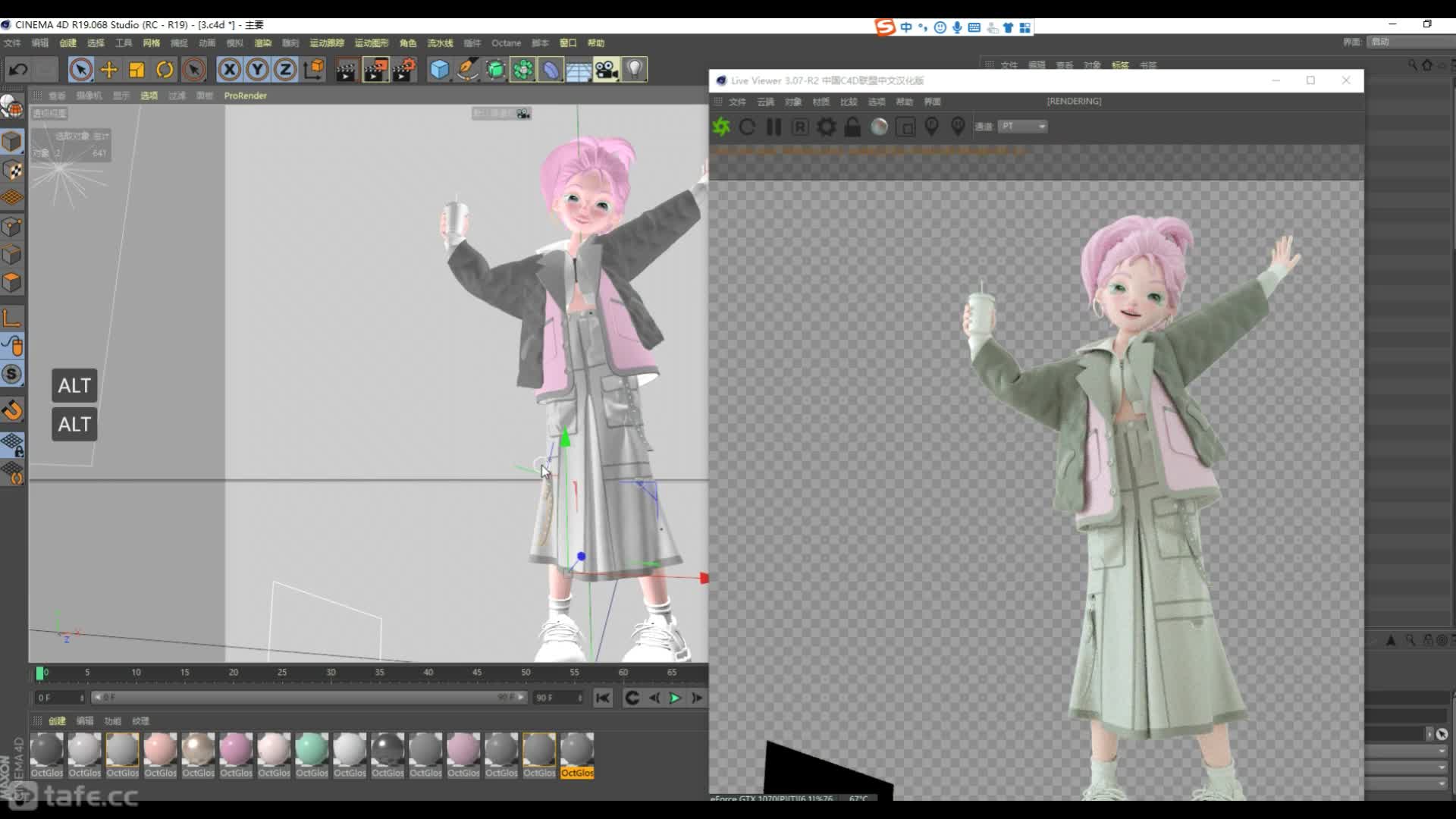
Task: Open the viewport 选项 menu
Action: point(149,96)
